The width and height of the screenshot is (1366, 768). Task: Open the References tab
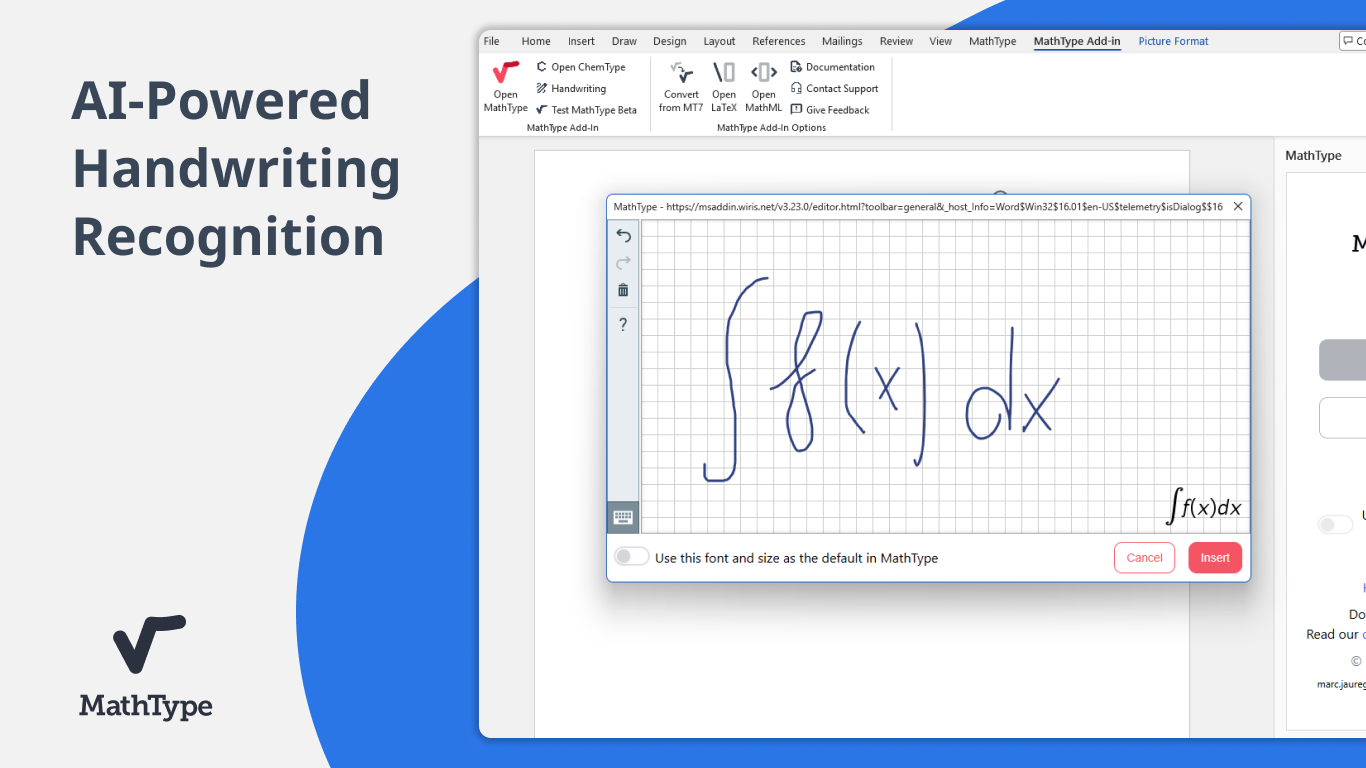pyautogui.click(x=779, y=41)
